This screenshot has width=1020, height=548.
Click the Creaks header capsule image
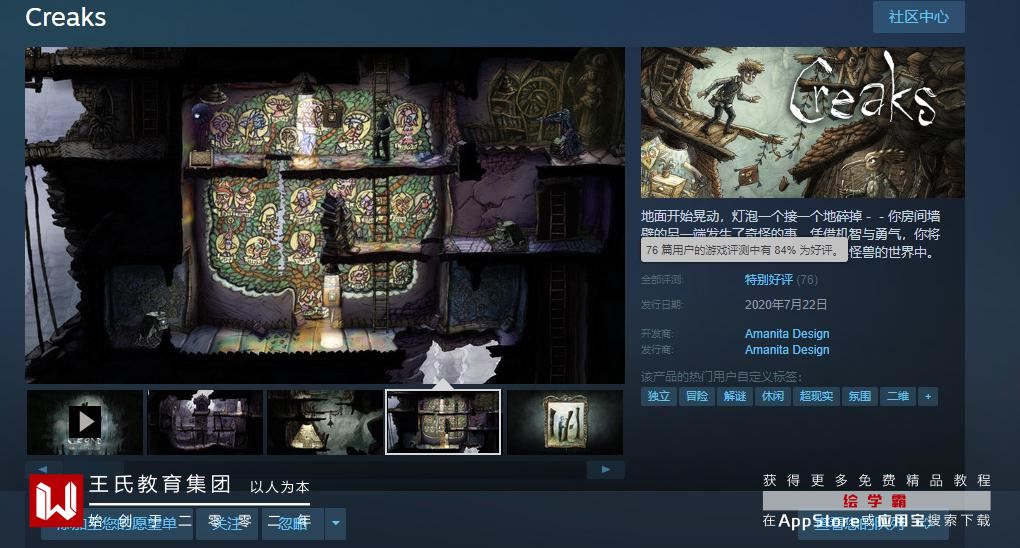click(802, 122)
